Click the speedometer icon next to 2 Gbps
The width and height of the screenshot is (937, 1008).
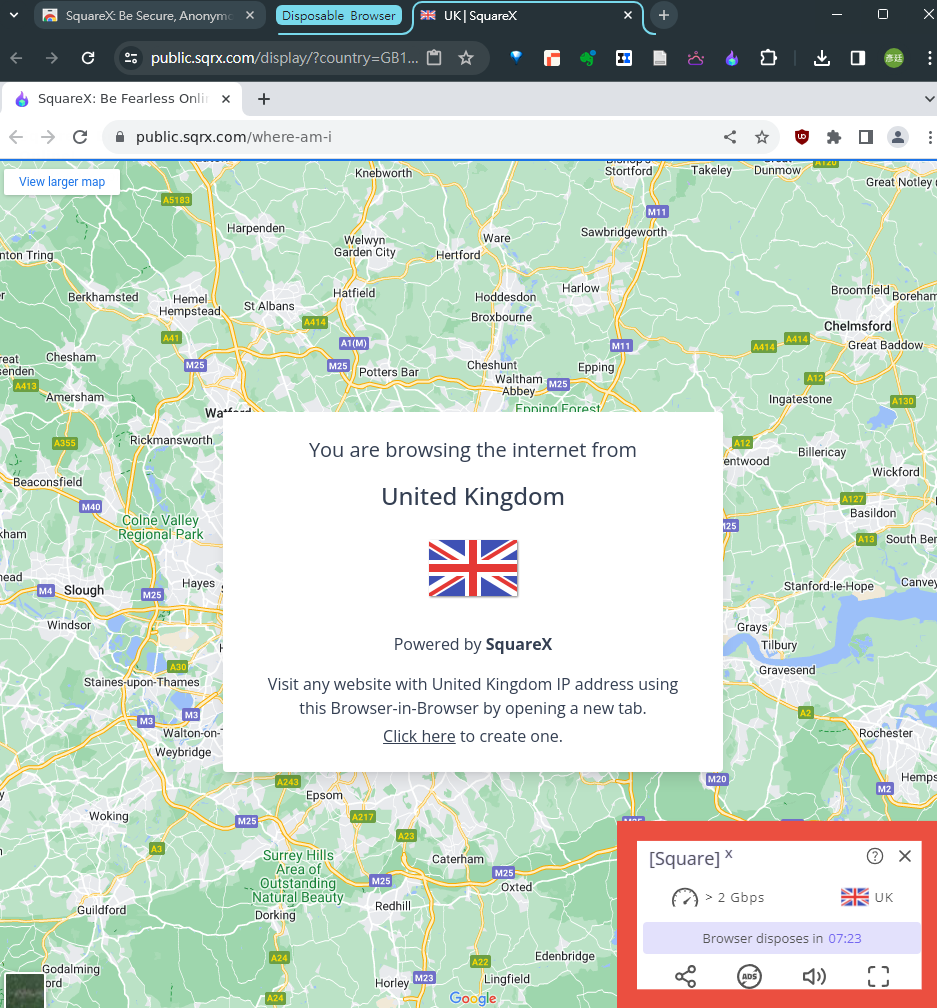coord(685,897)
